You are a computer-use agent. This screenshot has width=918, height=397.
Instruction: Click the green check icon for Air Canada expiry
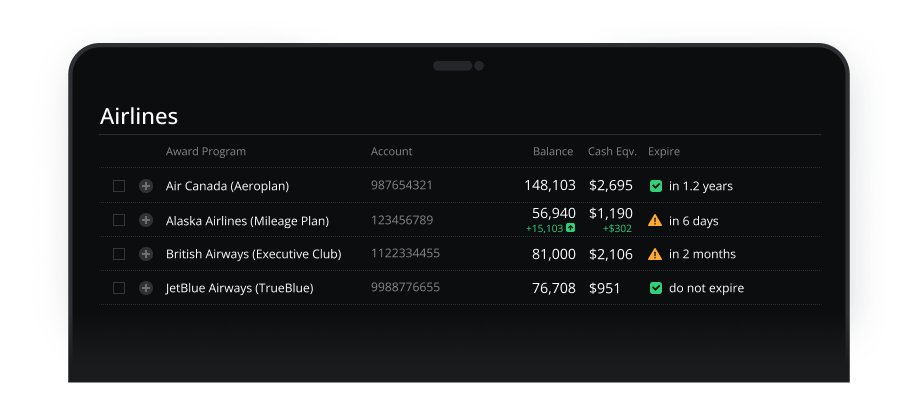(656, 186)
